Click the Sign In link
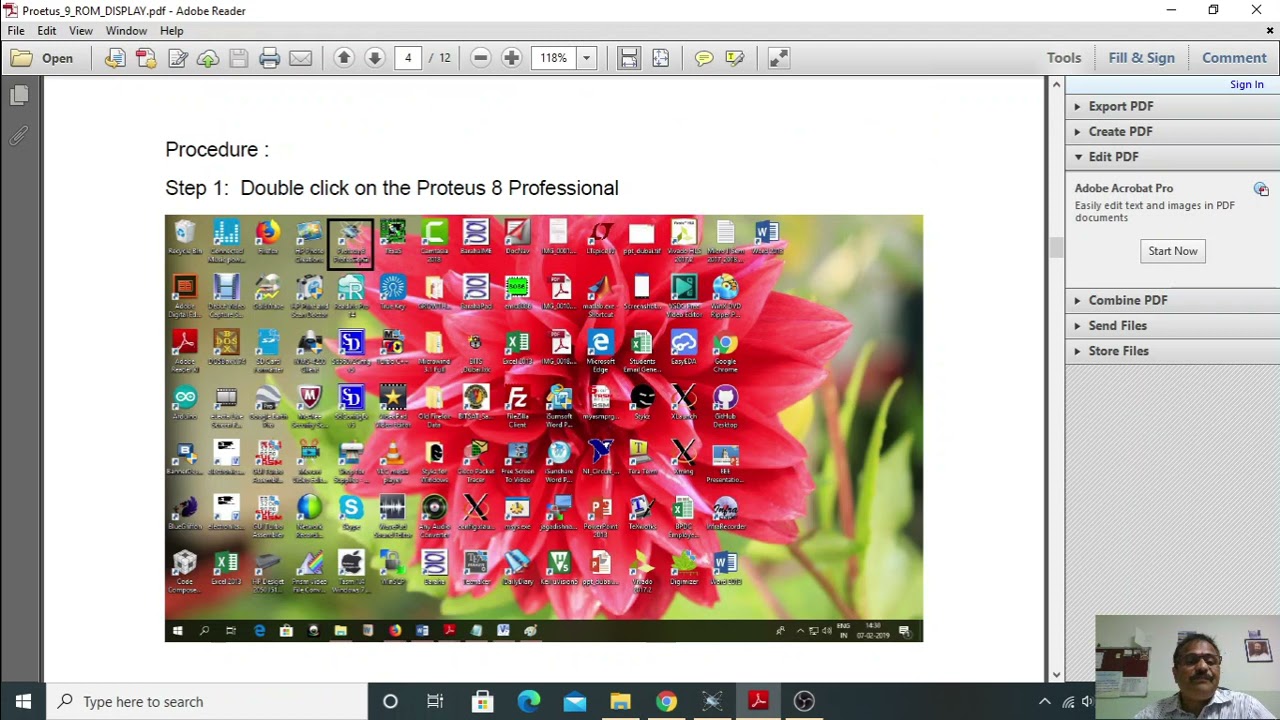 tap(1247, 85)
